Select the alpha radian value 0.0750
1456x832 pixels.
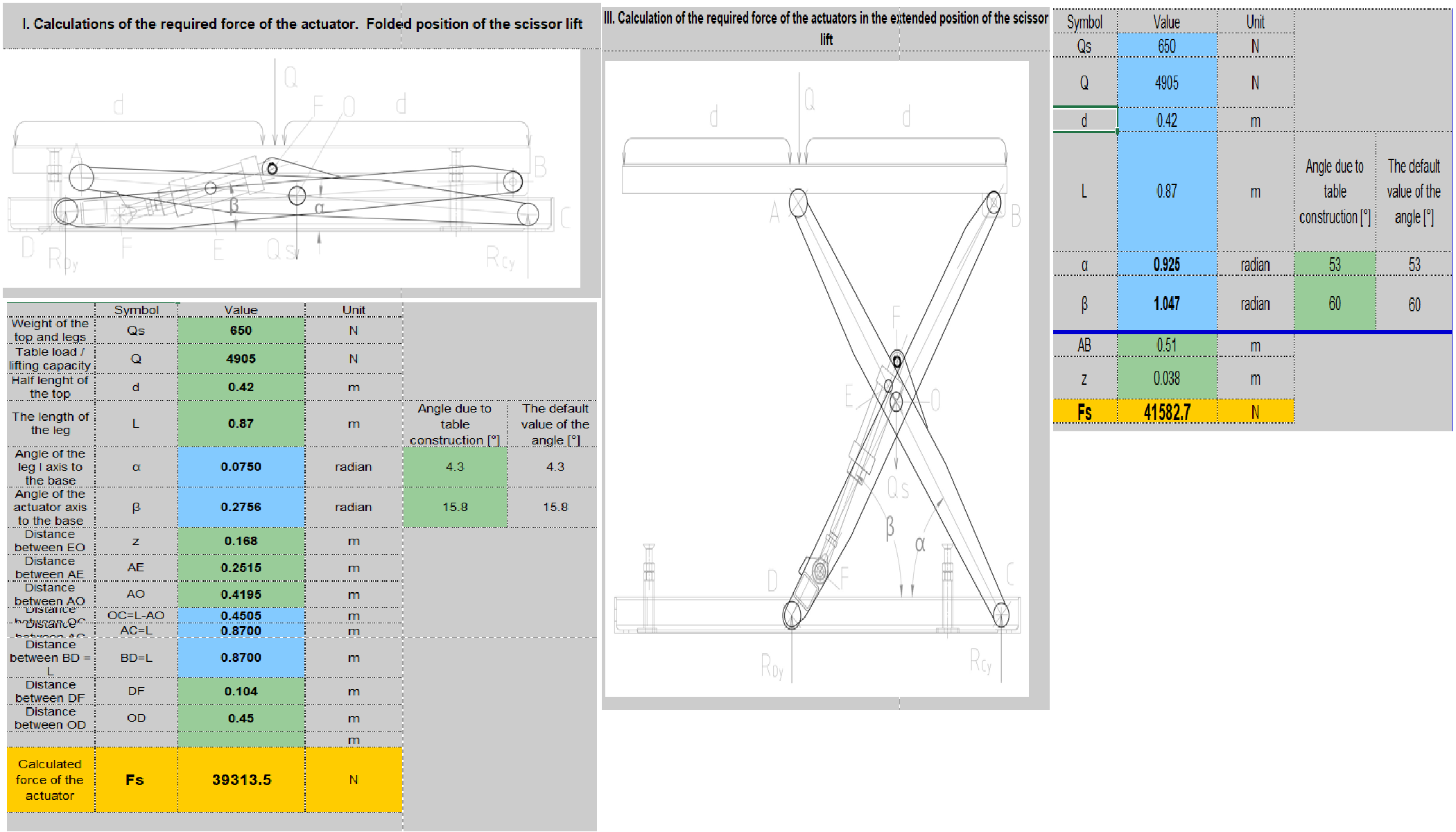[x=241, y=467]
